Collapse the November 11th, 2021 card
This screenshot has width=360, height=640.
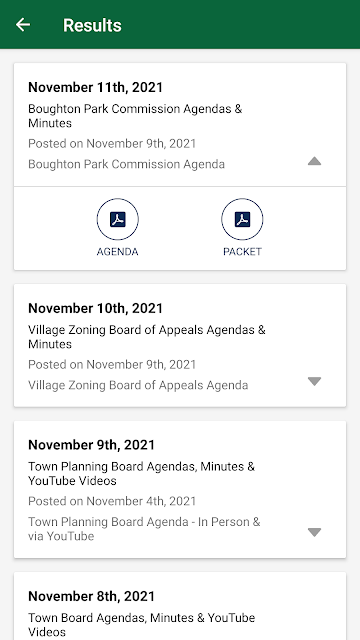(x=314, y=161)
